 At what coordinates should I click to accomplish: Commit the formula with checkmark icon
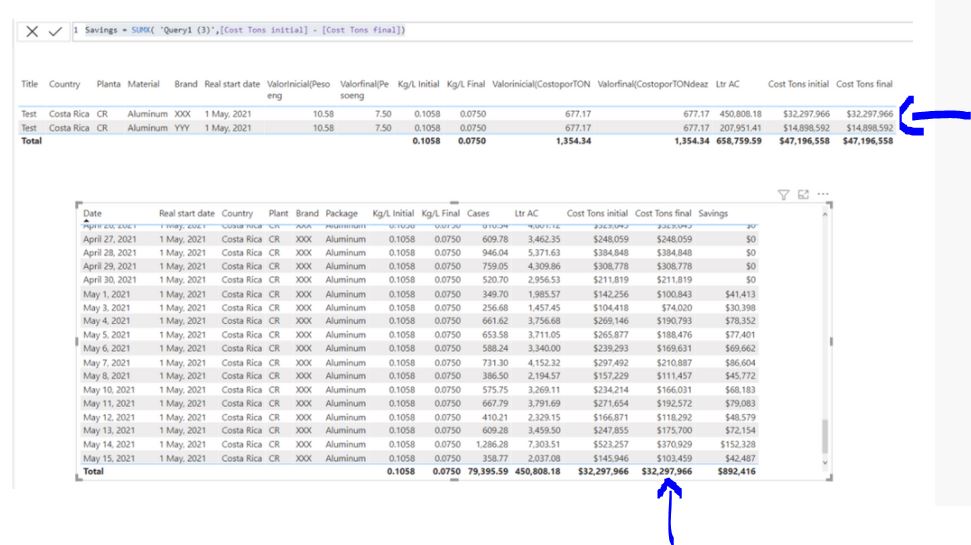point(55,31)
